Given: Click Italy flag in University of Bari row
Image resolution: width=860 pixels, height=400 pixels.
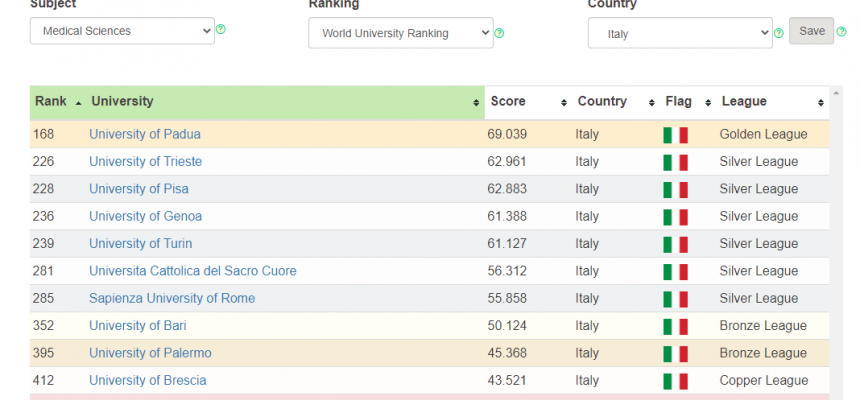Looking at the screenshot, I should 675,327.
